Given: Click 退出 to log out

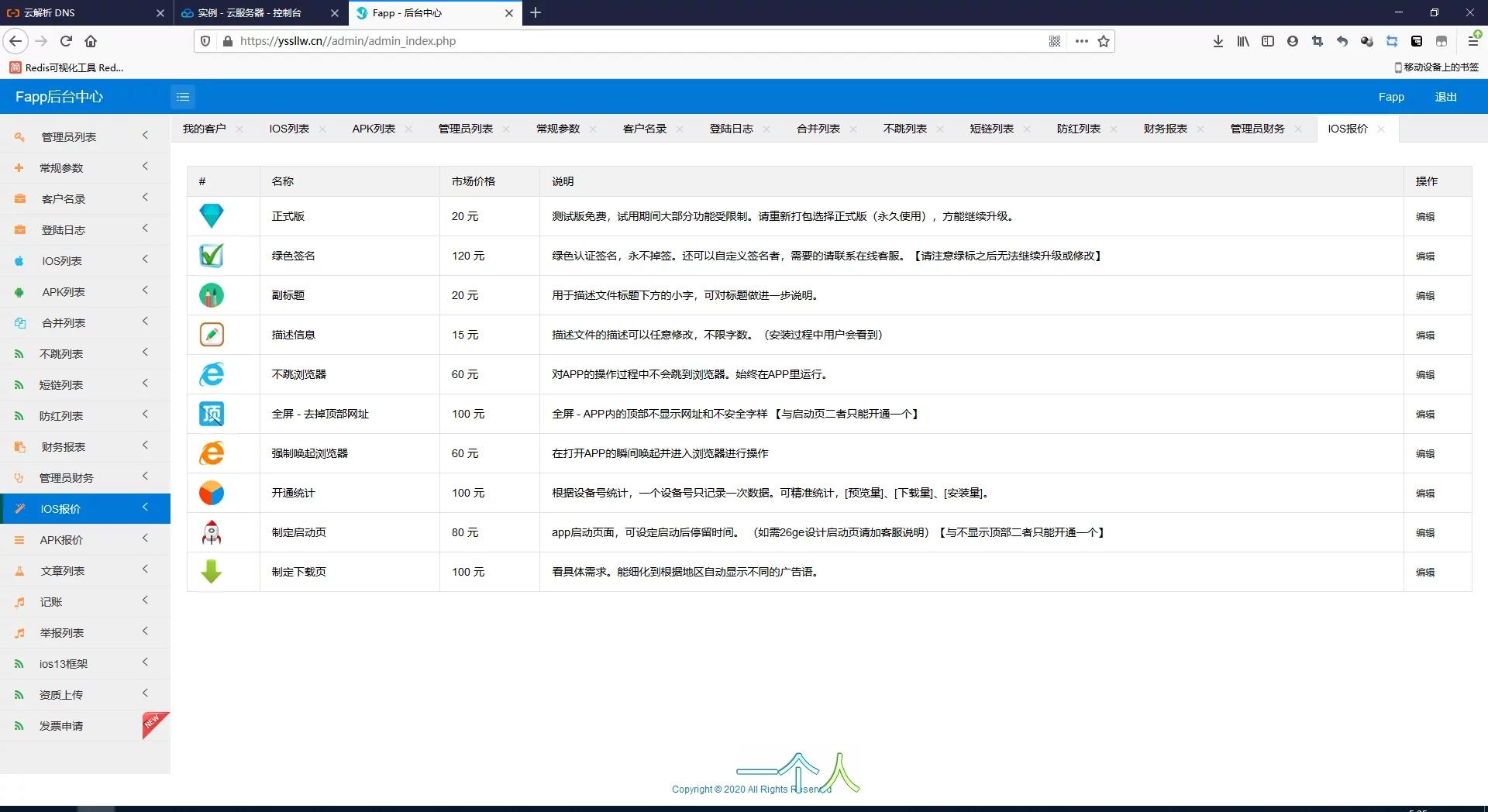Looking at the screenshot, I should [1445, 97].
